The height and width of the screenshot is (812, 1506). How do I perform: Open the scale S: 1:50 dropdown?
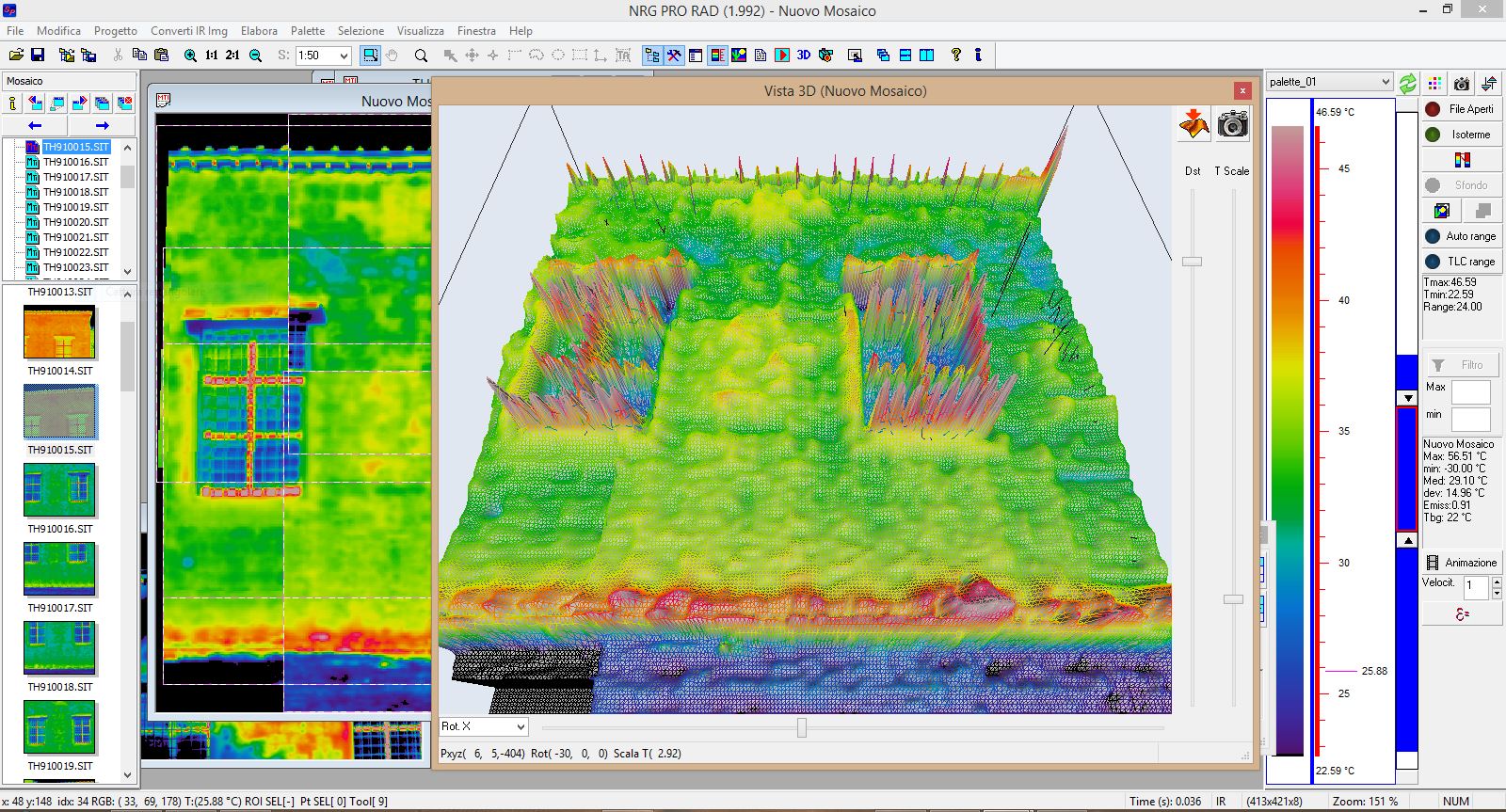tap(344, 56)
